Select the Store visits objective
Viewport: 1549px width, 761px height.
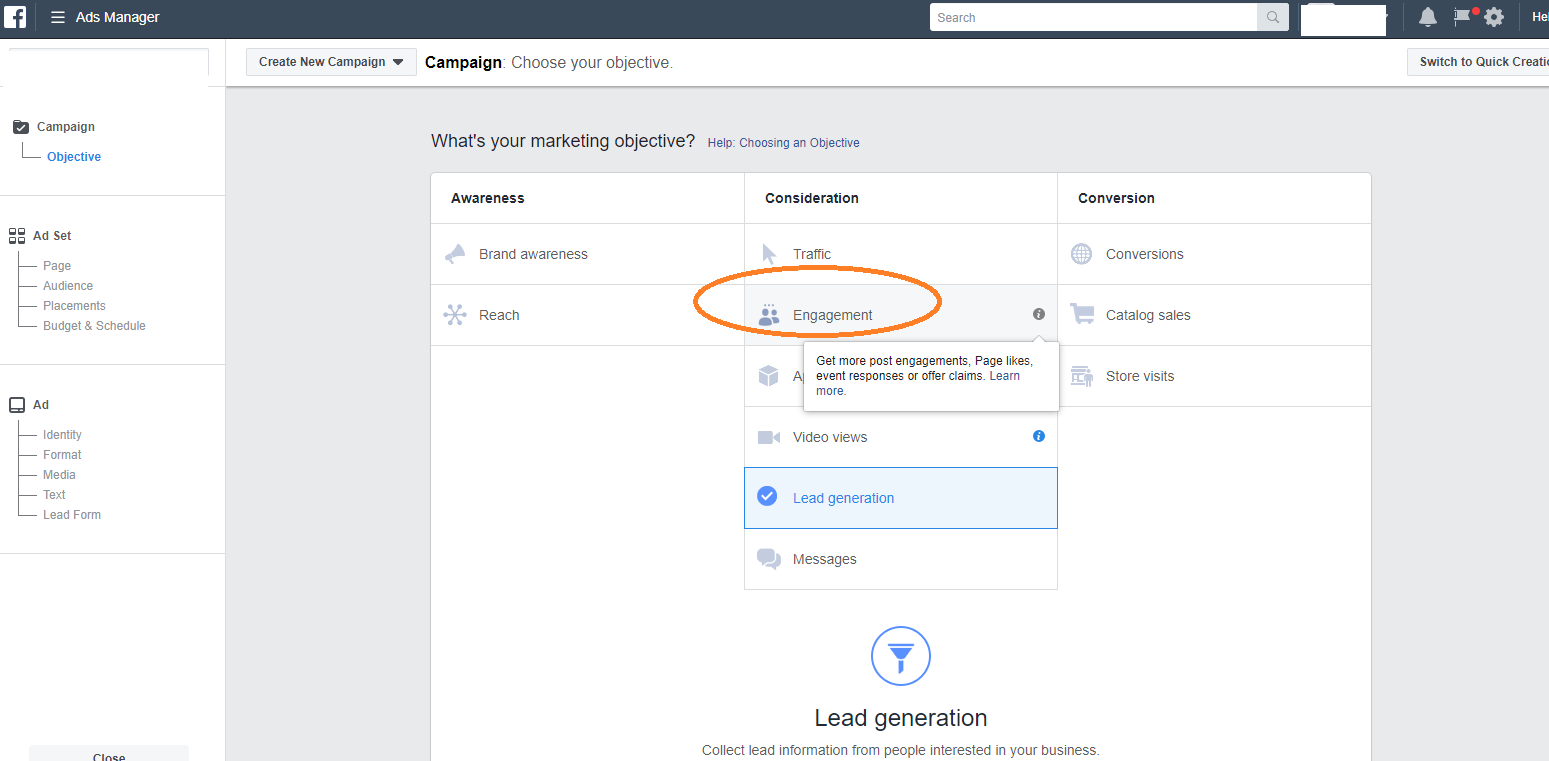coord(1214,376)
